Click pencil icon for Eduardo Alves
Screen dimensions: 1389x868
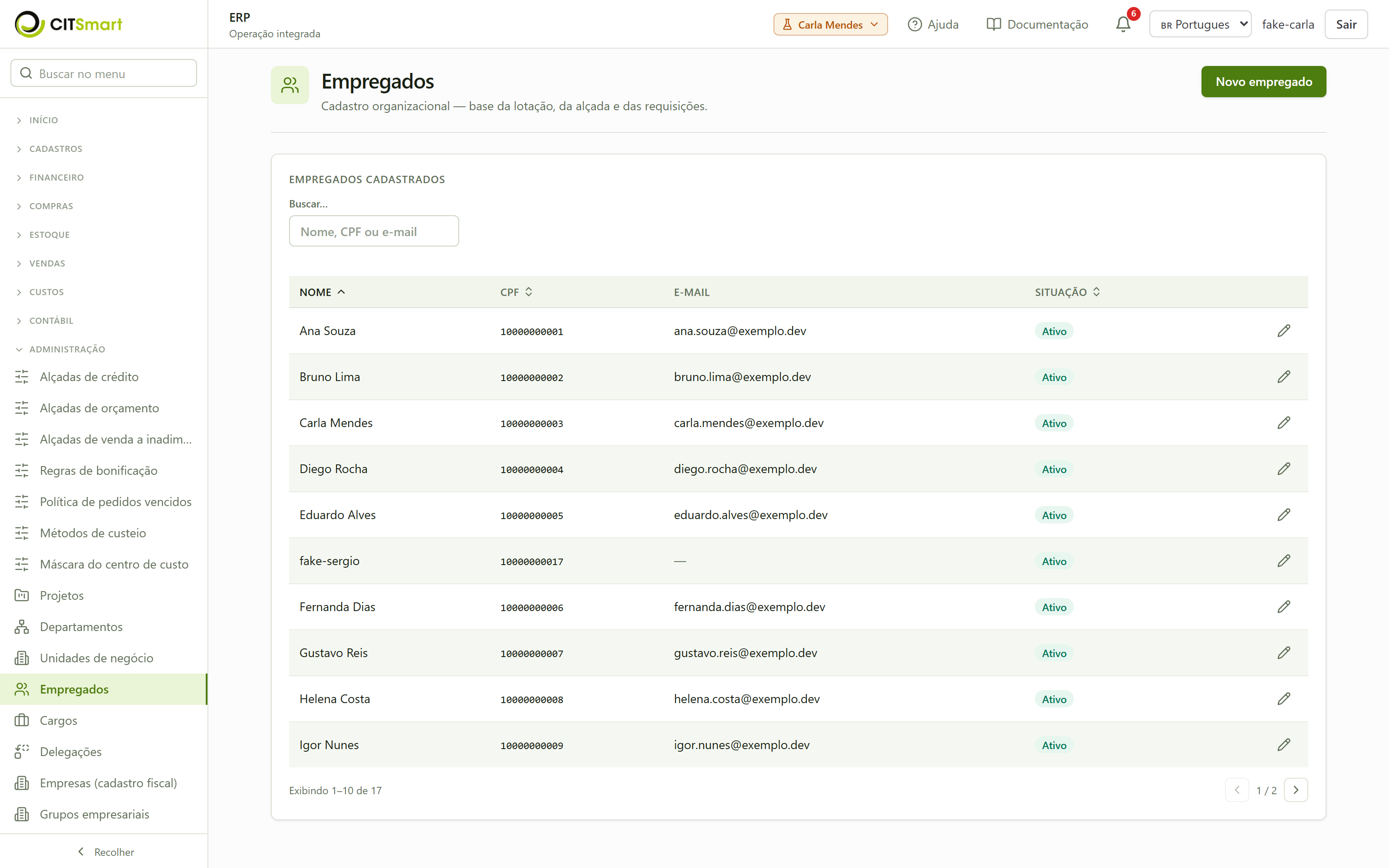point(1284,514)
